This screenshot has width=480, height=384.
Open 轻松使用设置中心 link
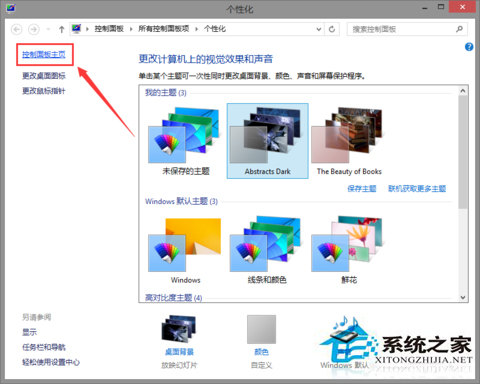pyautogui.click(x=51, y=362)
